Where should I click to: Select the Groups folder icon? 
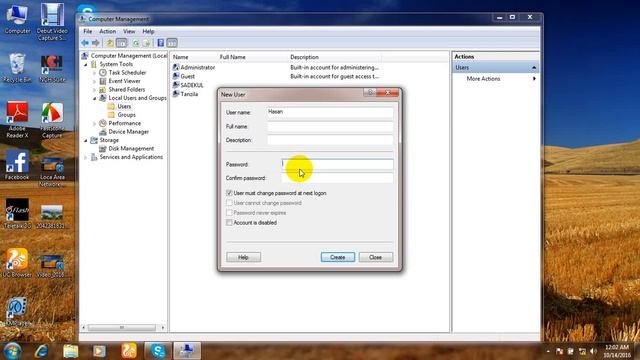111,115
